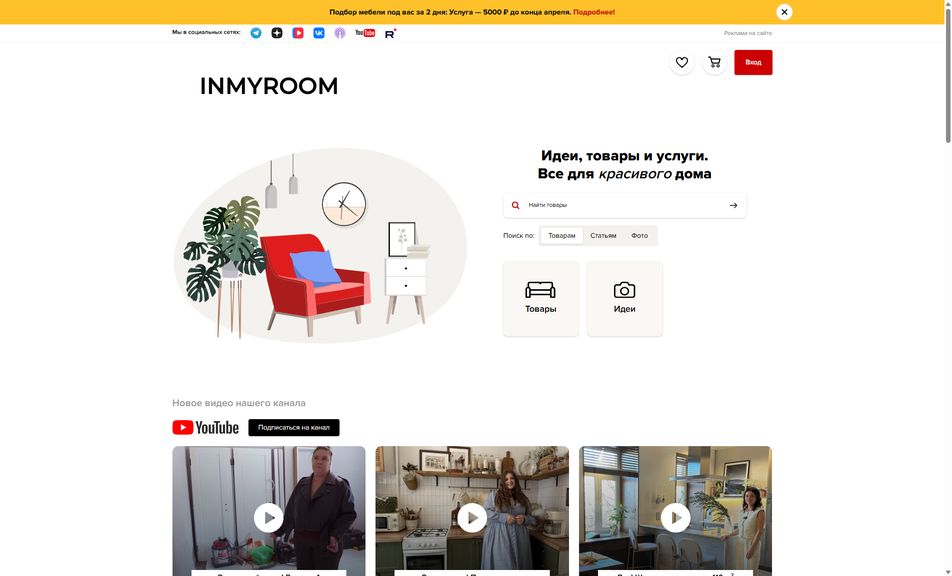Open the YouTube icon in social bar
Viewport: 952px width, 576px height.
(365, 33)
